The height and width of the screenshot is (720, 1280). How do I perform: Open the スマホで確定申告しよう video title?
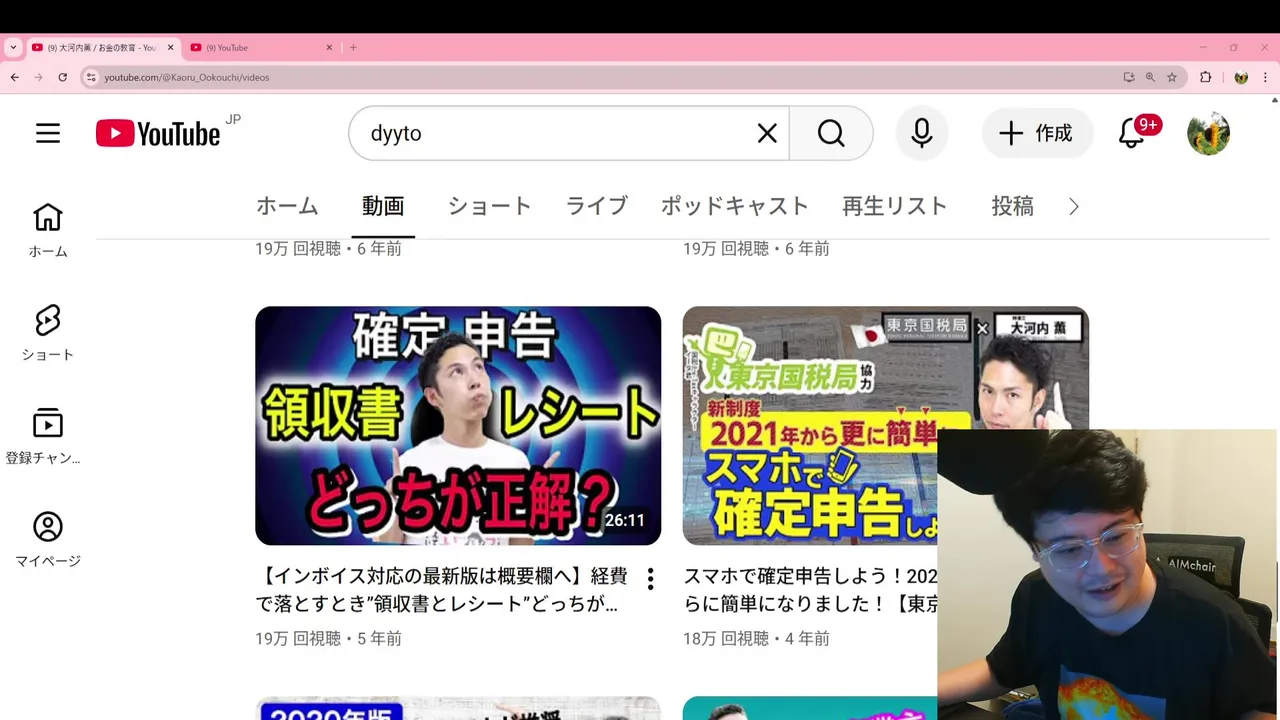(810, 590)
